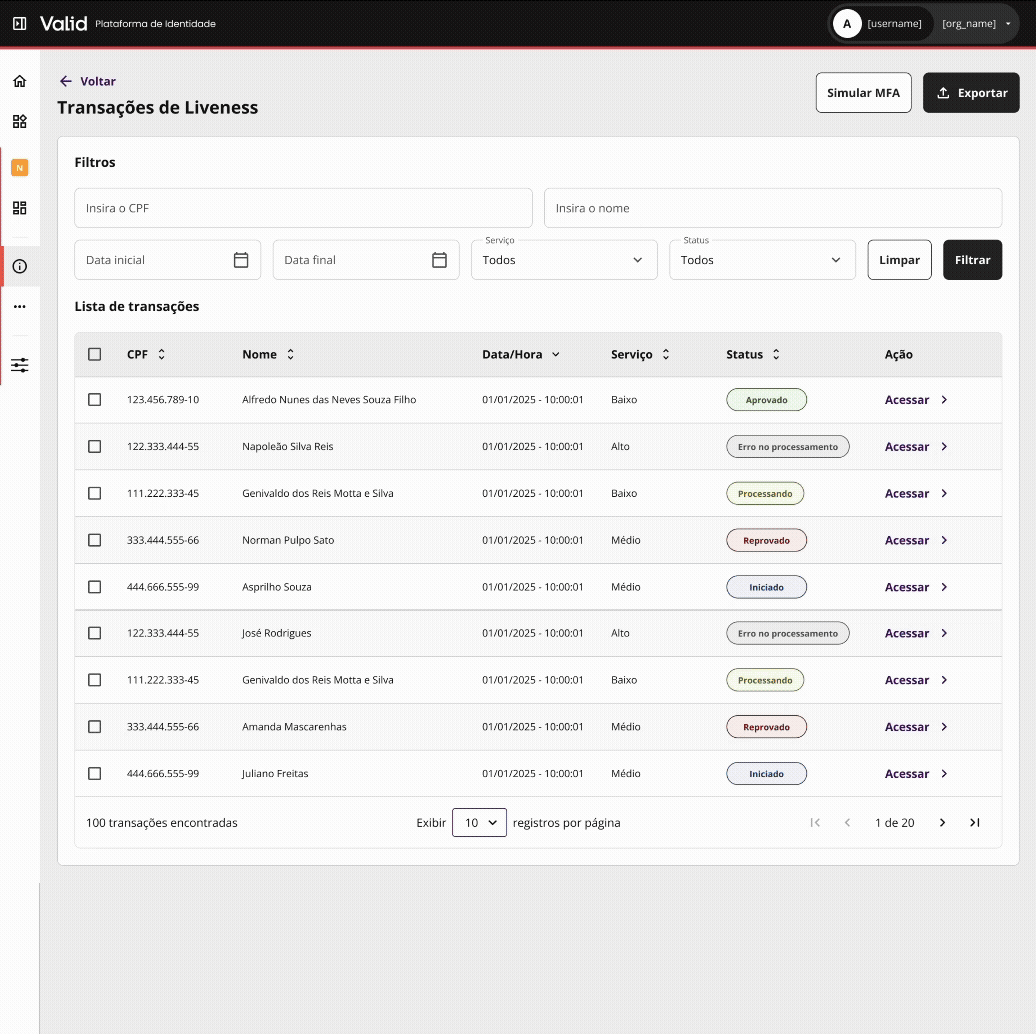Tick the checkbox for Amanda Mascarenhas row
Screen dimensions: 1036x1034
(95, 727)
